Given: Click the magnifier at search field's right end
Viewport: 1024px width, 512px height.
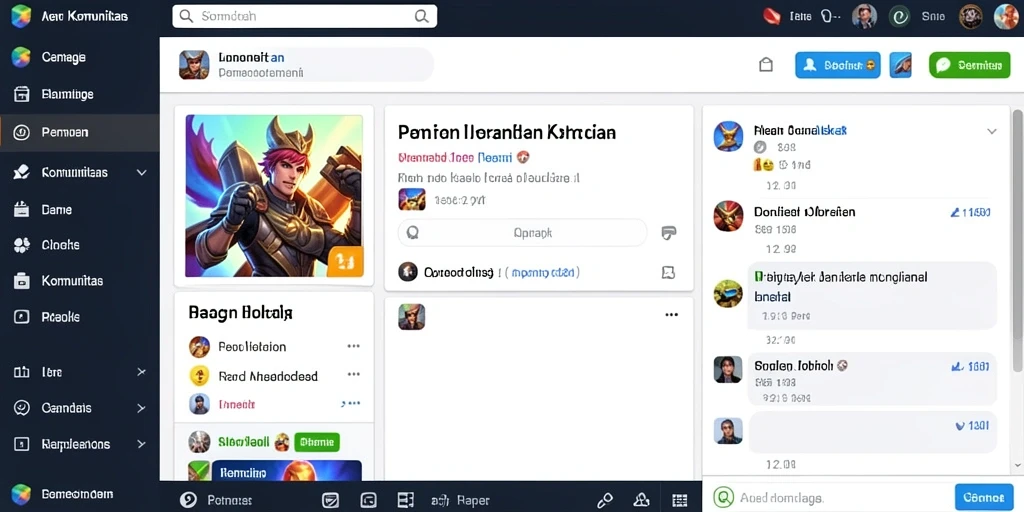Looking at the screenshot, I should (422, 16).
